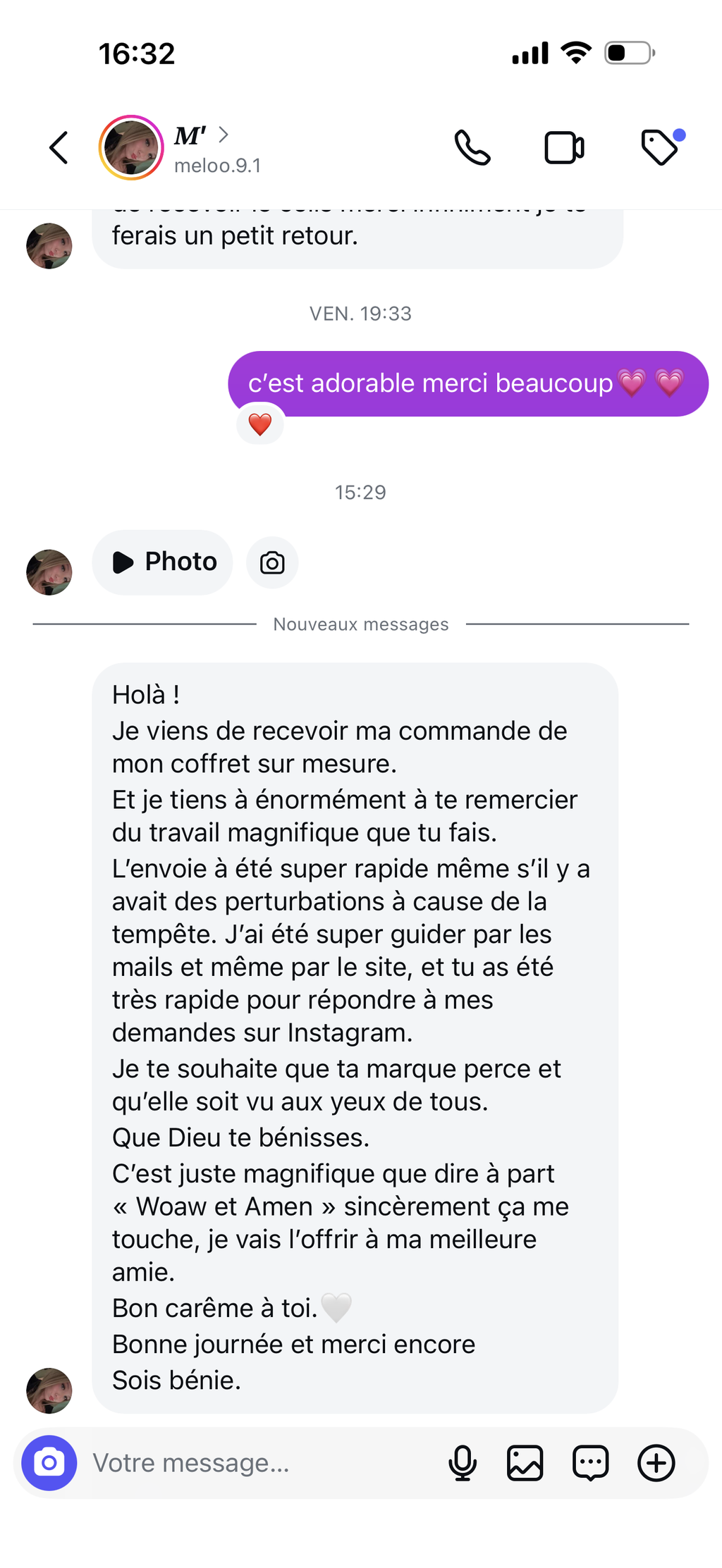The width and height of the screenshot is (722, 1568).
Task: Tap the long "Holà !" message
Action: coord(355,1036)
